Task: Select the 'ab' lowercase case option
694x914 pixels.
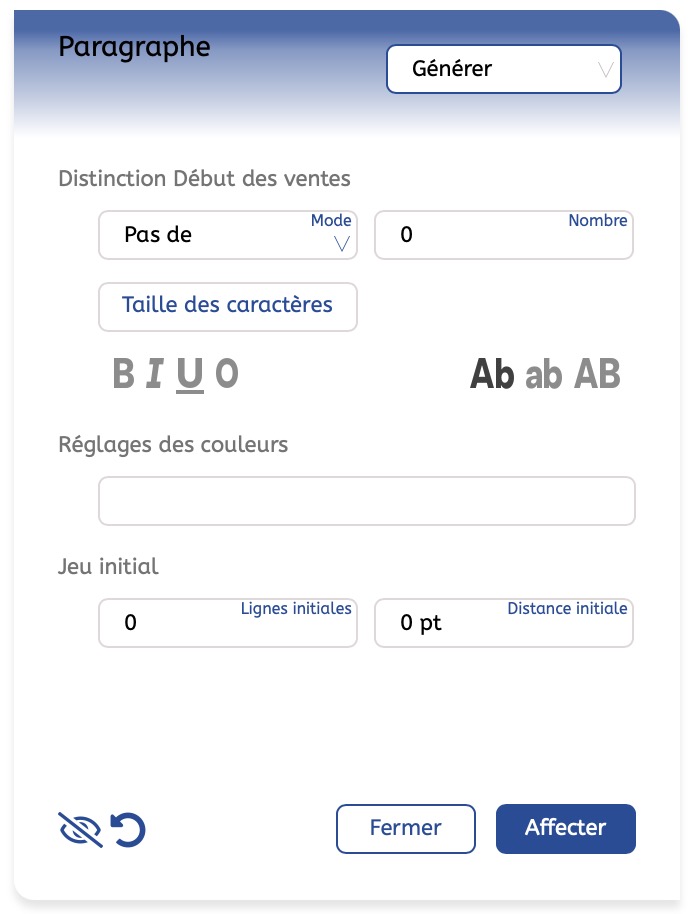Action: pos(543,374)
